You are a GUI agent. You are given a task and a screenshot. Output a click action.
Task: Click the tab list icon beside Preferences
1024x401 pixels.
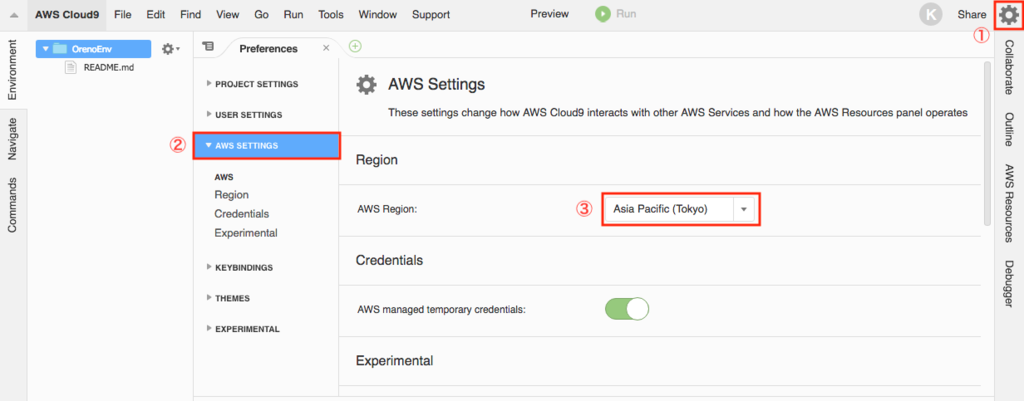[x=208, y=47]
